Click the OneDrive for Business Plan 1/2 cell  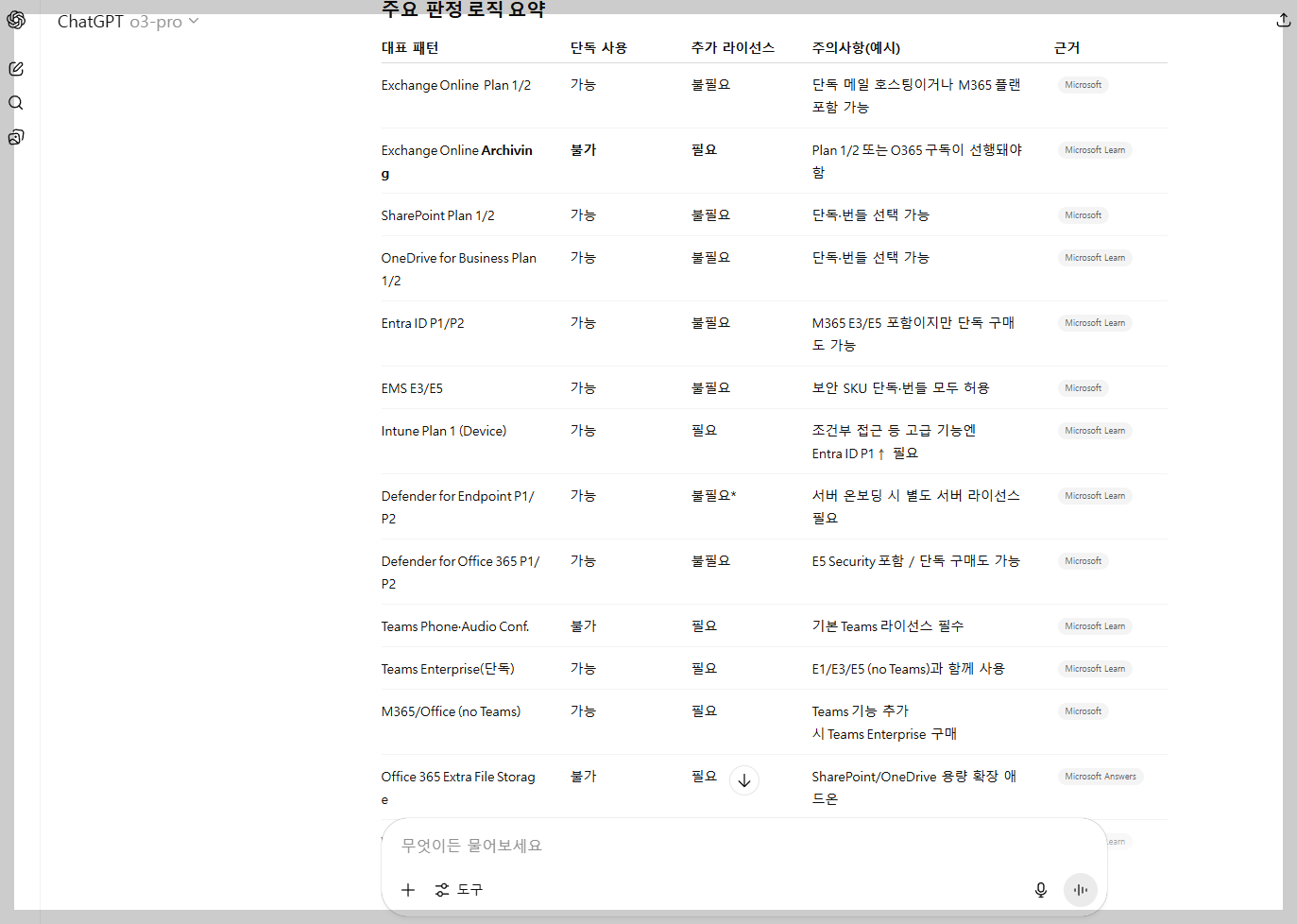[459, 269]
